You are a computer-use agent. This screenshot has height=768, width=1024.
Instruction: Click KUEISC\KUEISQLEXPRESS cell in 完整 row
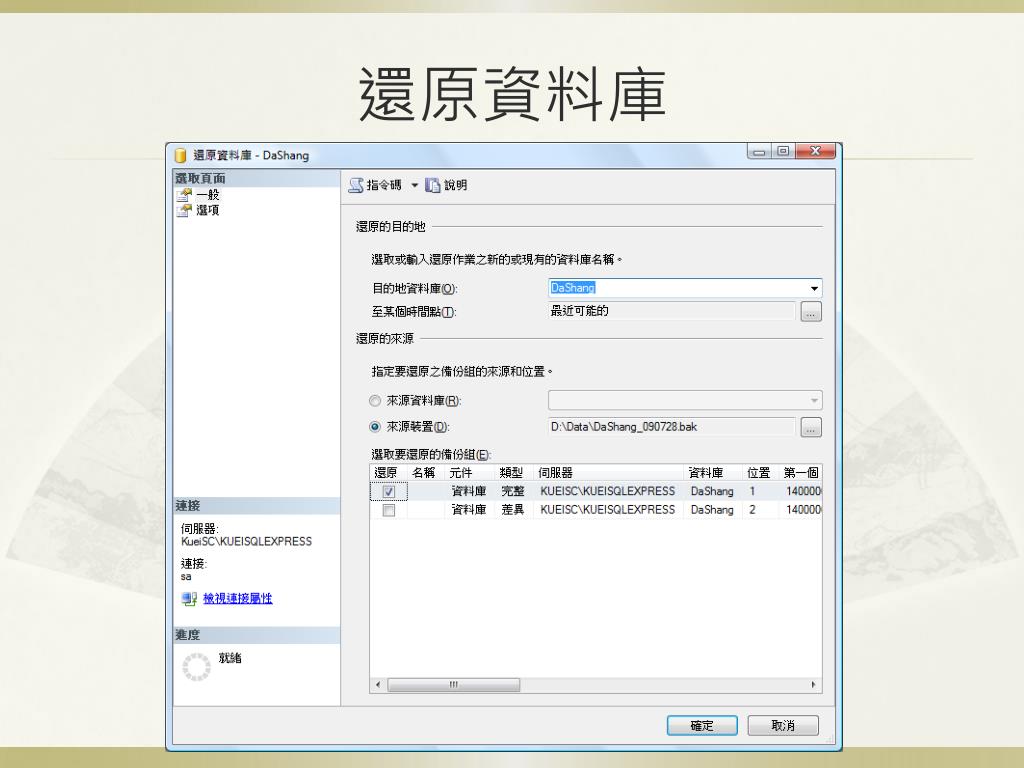[608, 491]
